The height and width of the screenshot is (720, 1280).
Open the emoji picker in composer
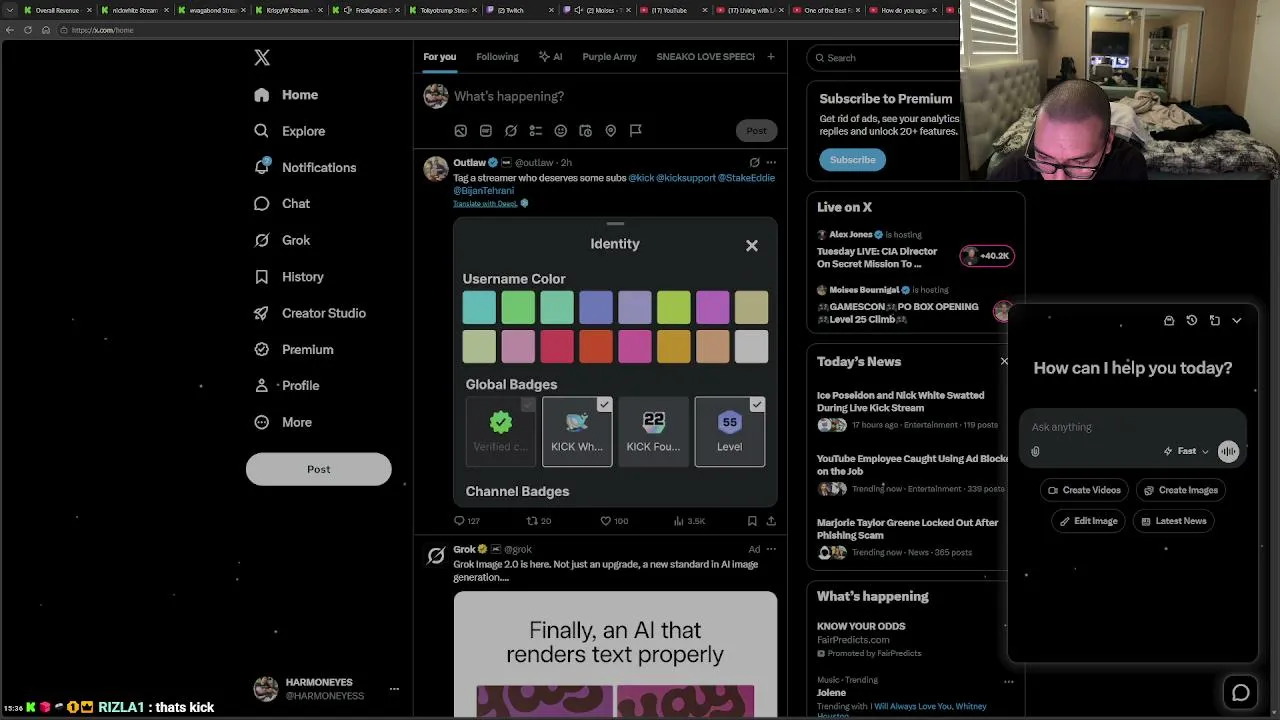(x=561, y=131)
